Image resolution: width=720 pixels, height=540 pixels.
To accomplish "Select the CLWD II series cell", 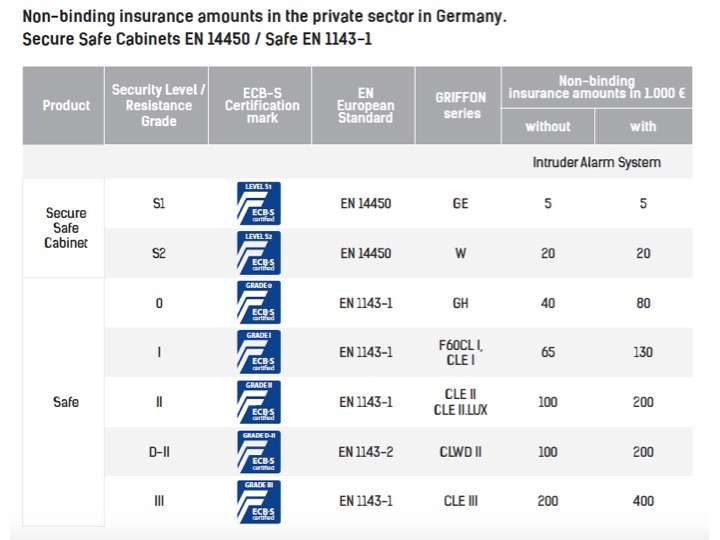I will point(460,452).
